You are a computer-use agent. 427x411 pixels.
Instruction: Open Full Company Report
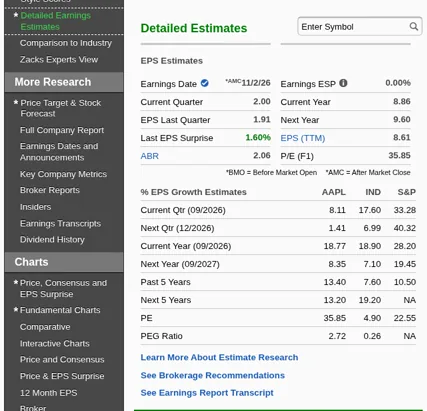(62, 130)
